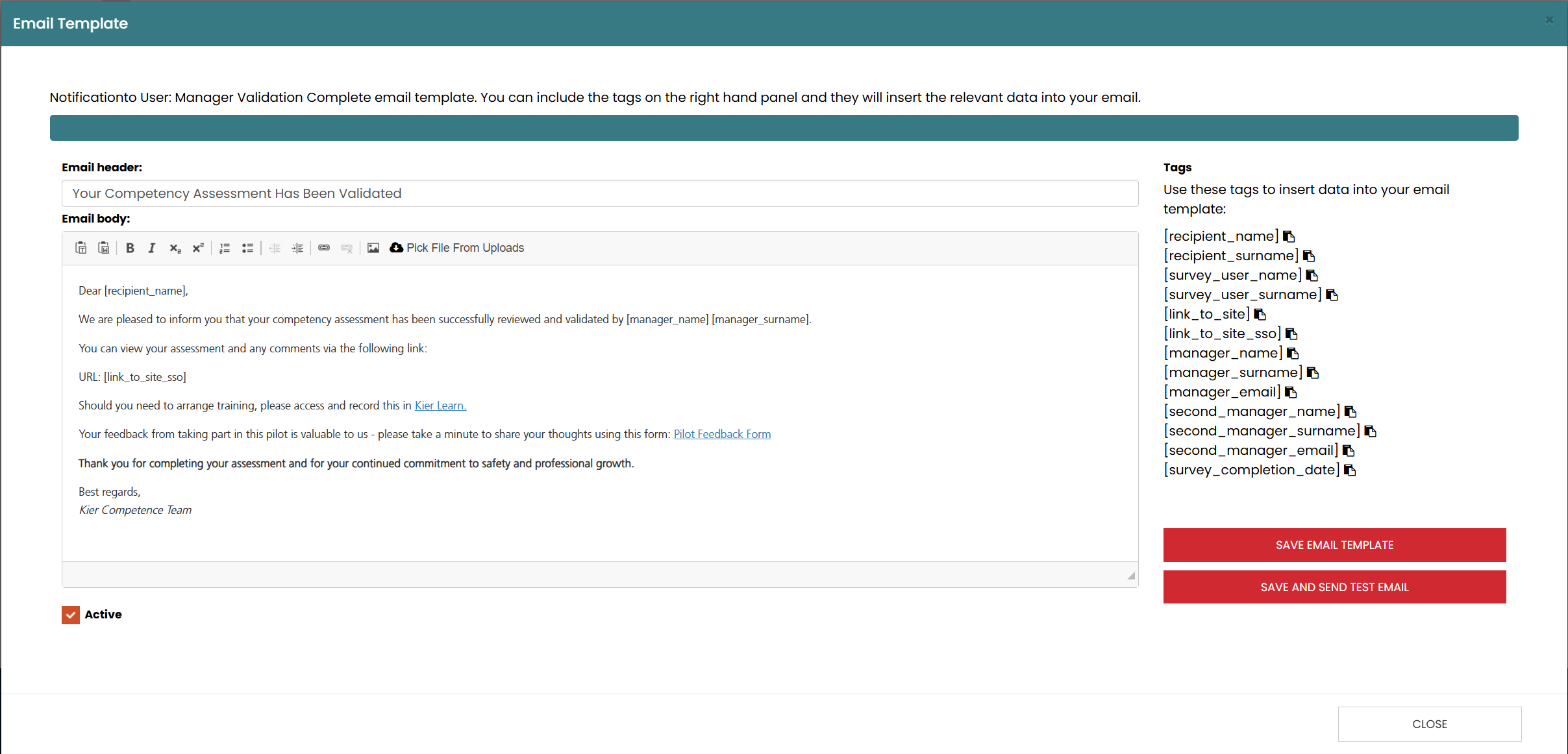This screenshot has height=754, width=1568.
Task: Copy the [recipient_name] tag
Action: (1289, 236)
